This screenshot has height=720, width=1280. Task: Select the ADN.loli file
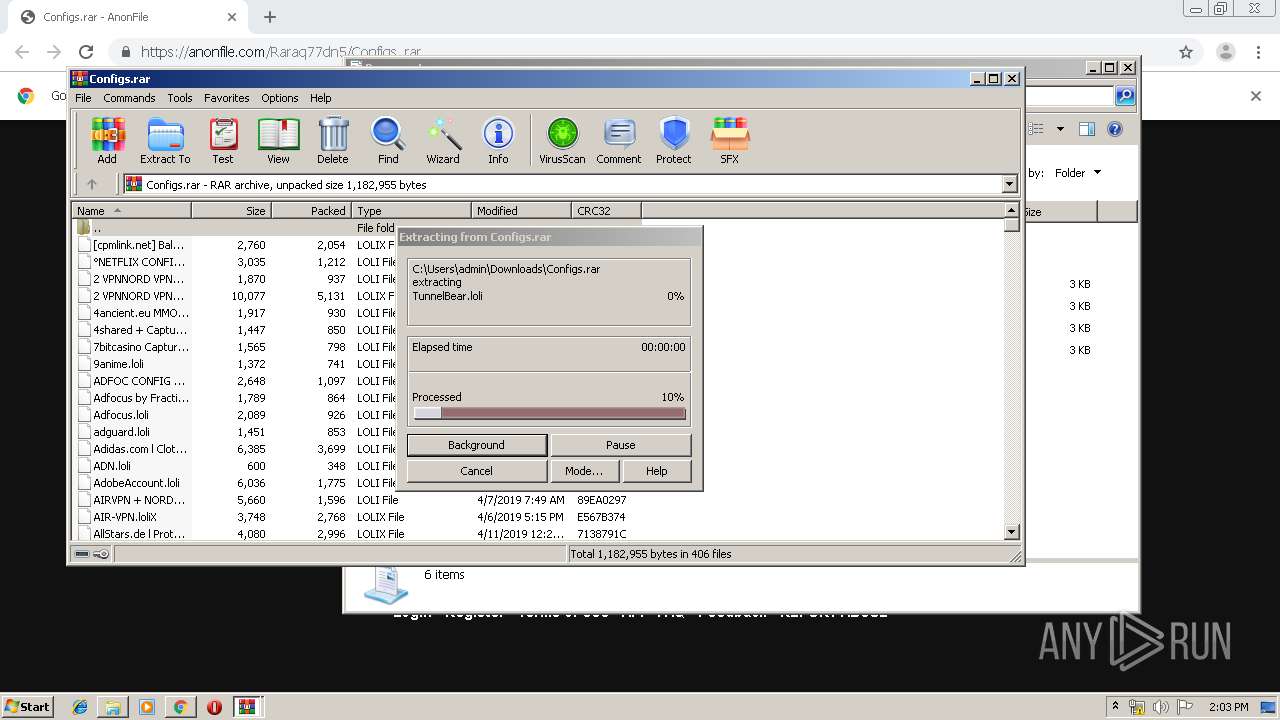point(112,466)
